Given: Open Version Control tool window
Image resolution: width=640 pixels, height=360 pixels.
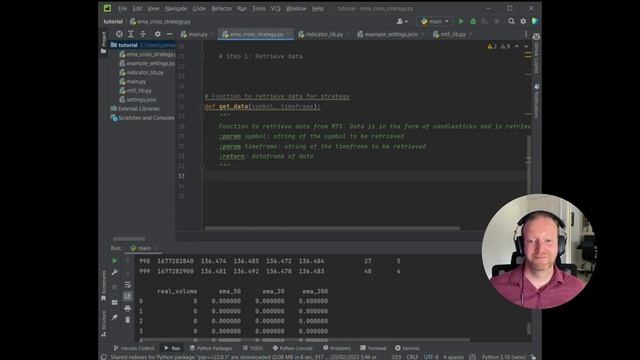Looking at the screenshot, I should (x=134, y=348).
